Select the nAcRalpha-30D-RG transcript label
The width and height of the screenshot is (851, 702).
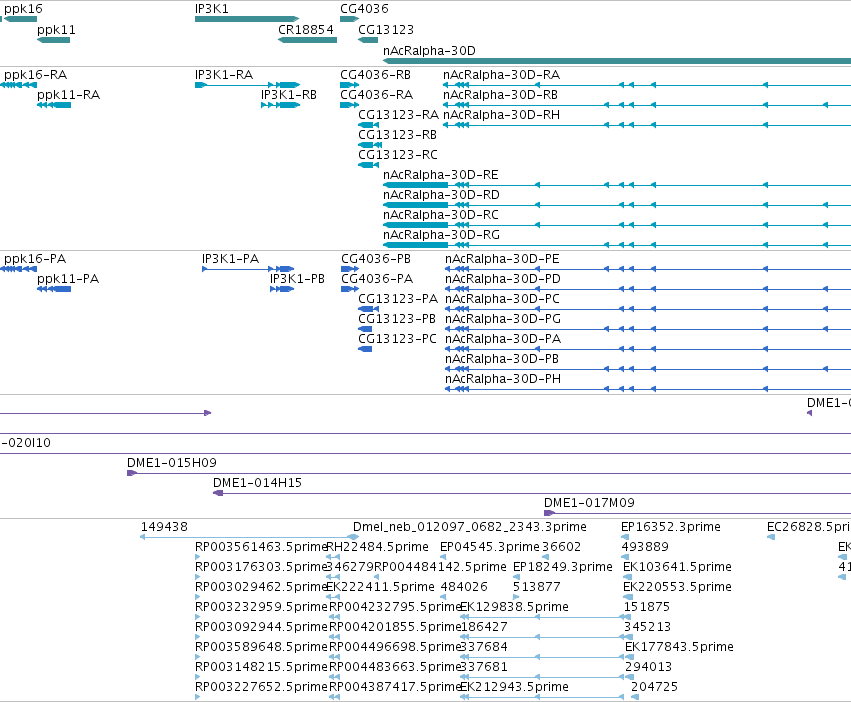point(441,235)
